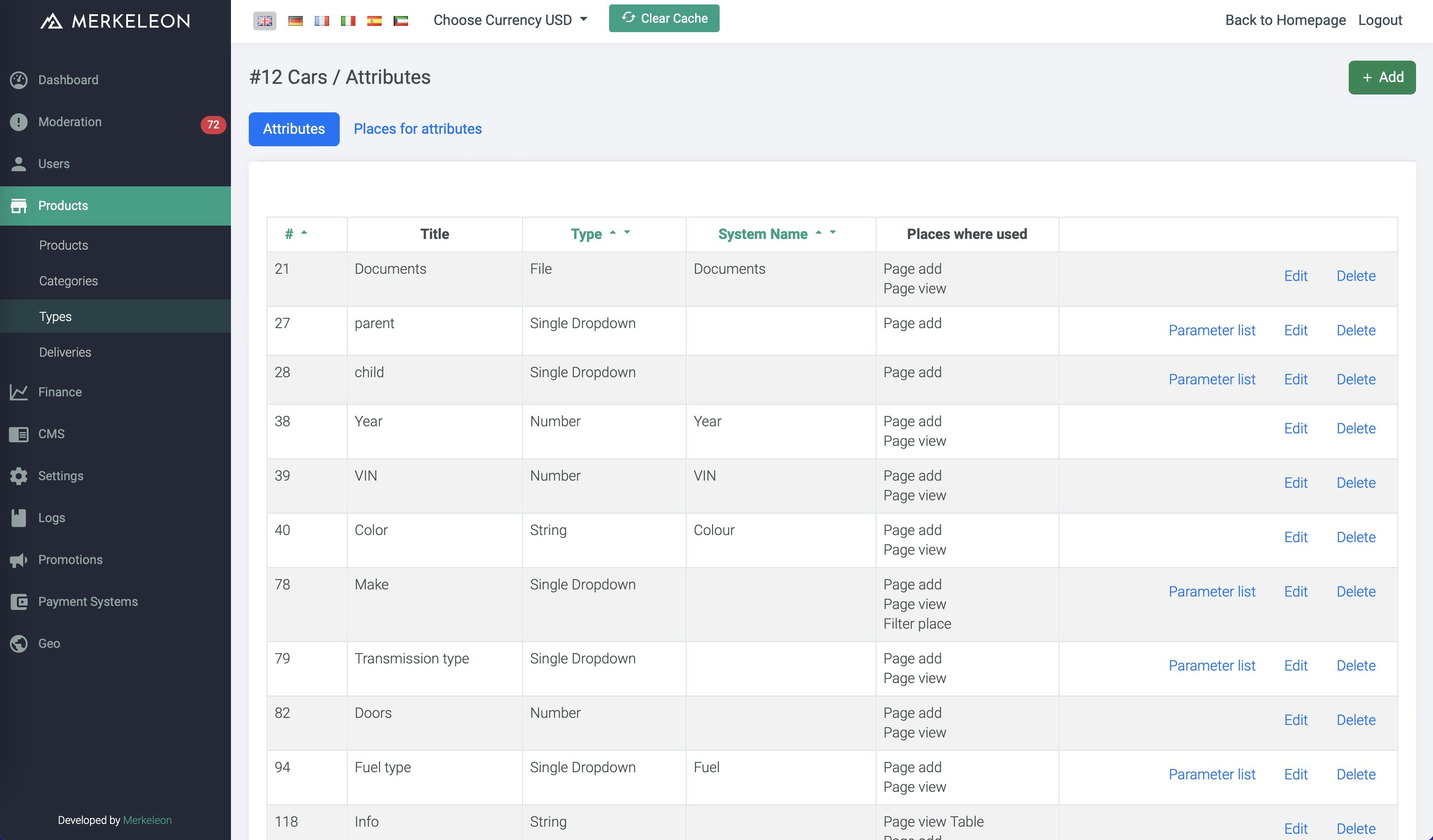Screen dimensions: 1433x840
Task: Go Back to Homepage
Action: (1285, 20)
